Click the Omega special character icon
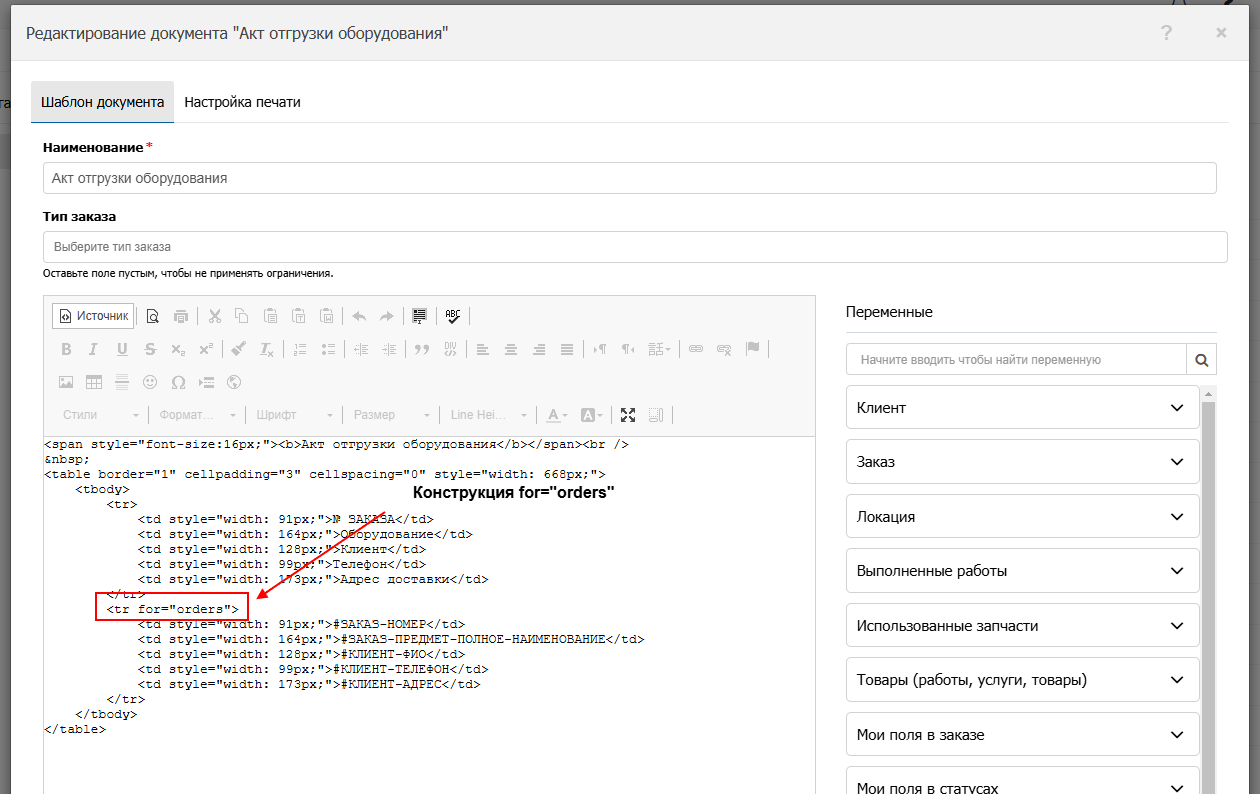The image size is (1260, 794). click(178, 382)
